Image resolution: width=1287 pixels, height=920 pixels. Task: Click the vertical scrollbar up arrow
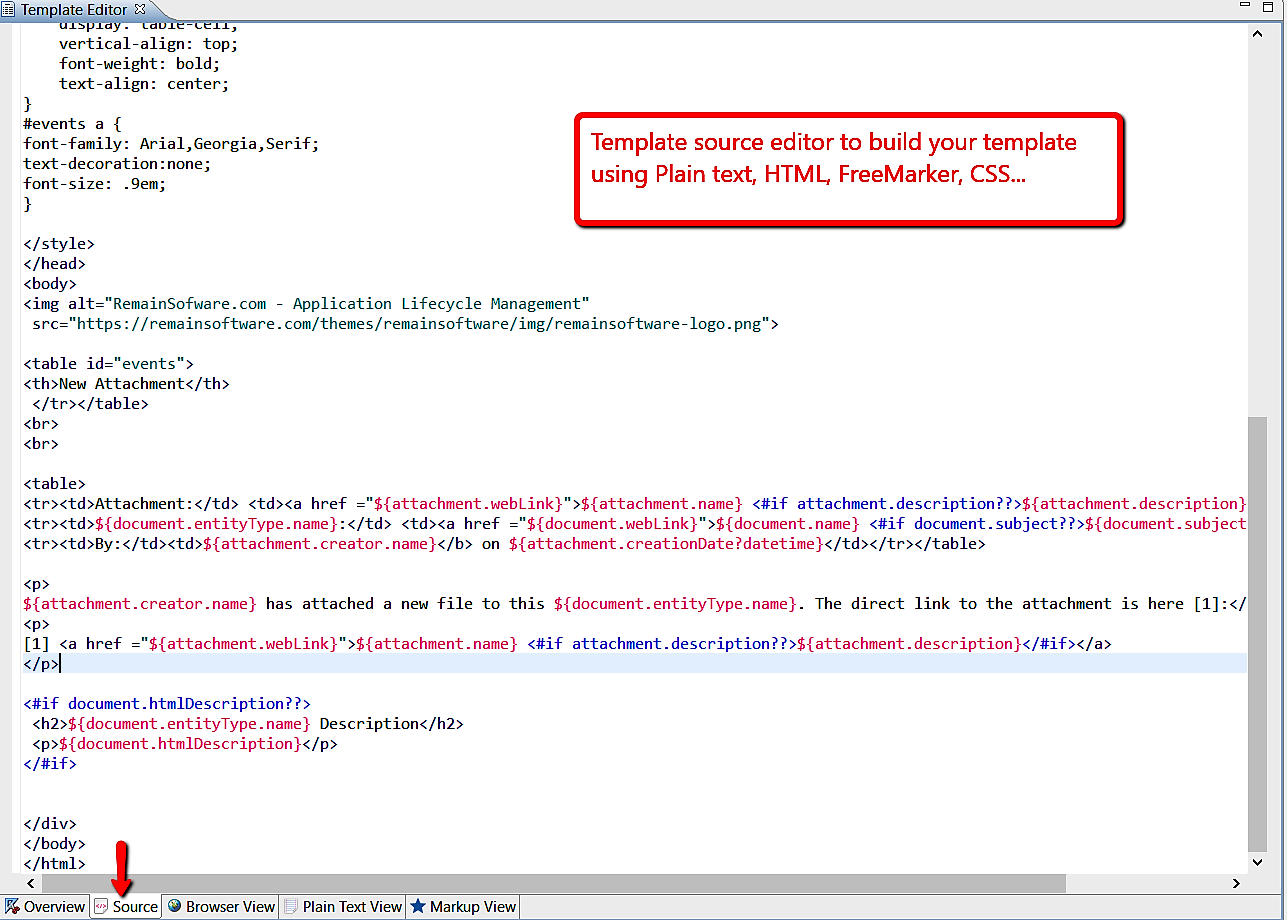point(1258,32)
